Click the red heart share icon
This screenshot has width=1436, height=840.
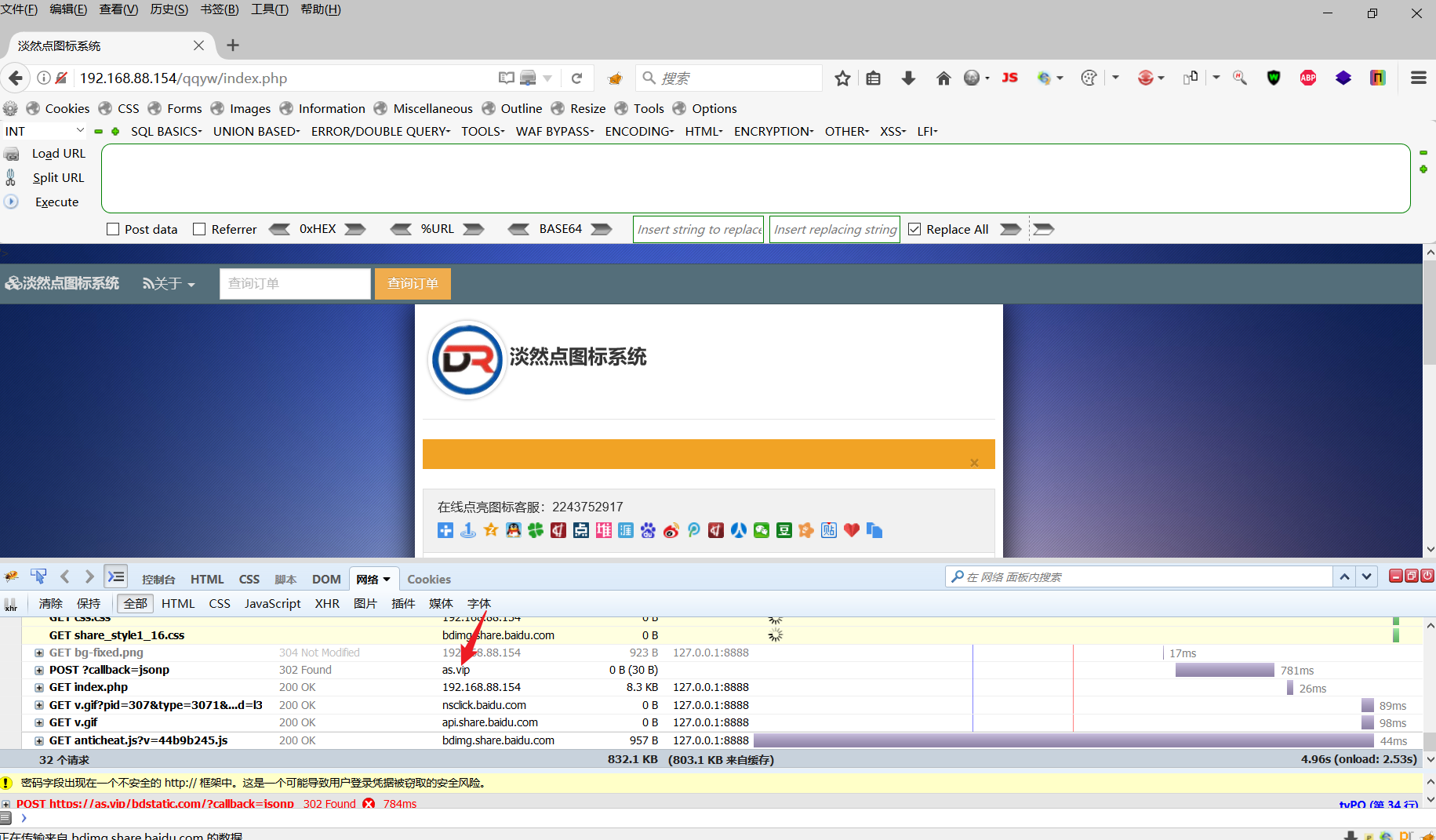(x=852, y=530)
